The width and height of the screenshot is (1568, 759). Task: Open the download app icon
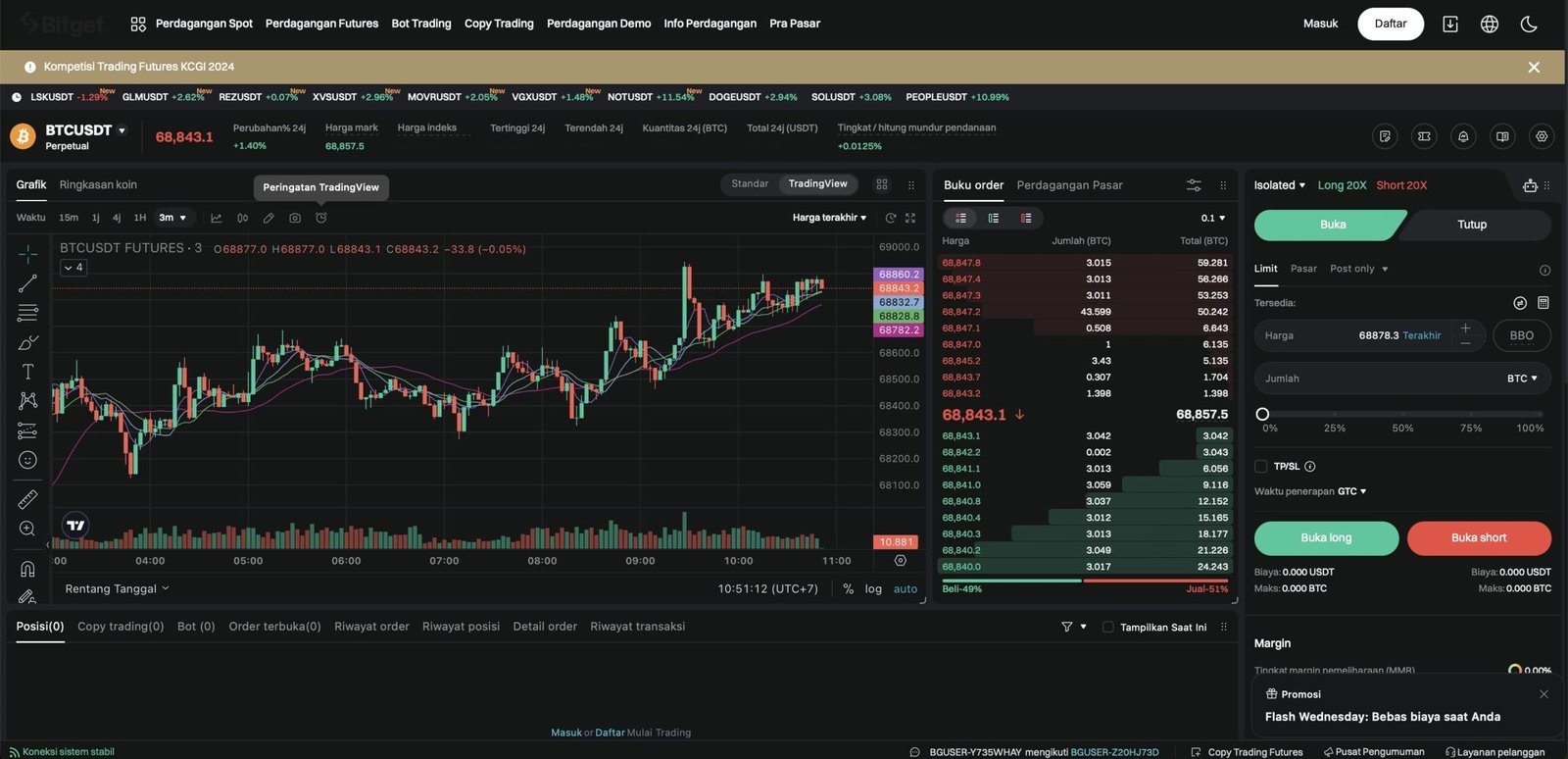coord(1450,24)
